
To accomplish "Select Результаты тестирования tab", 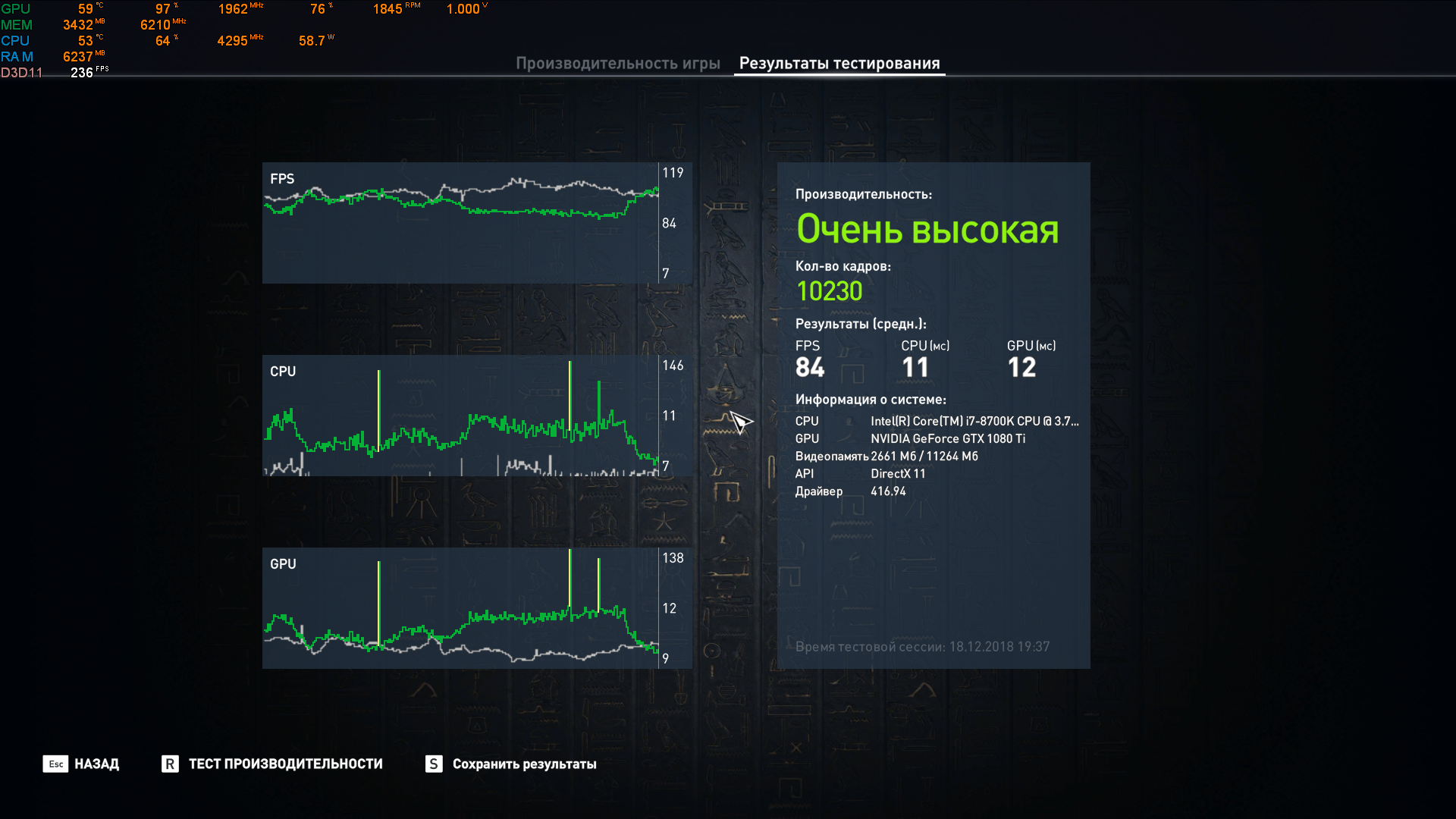I will 839,64.
